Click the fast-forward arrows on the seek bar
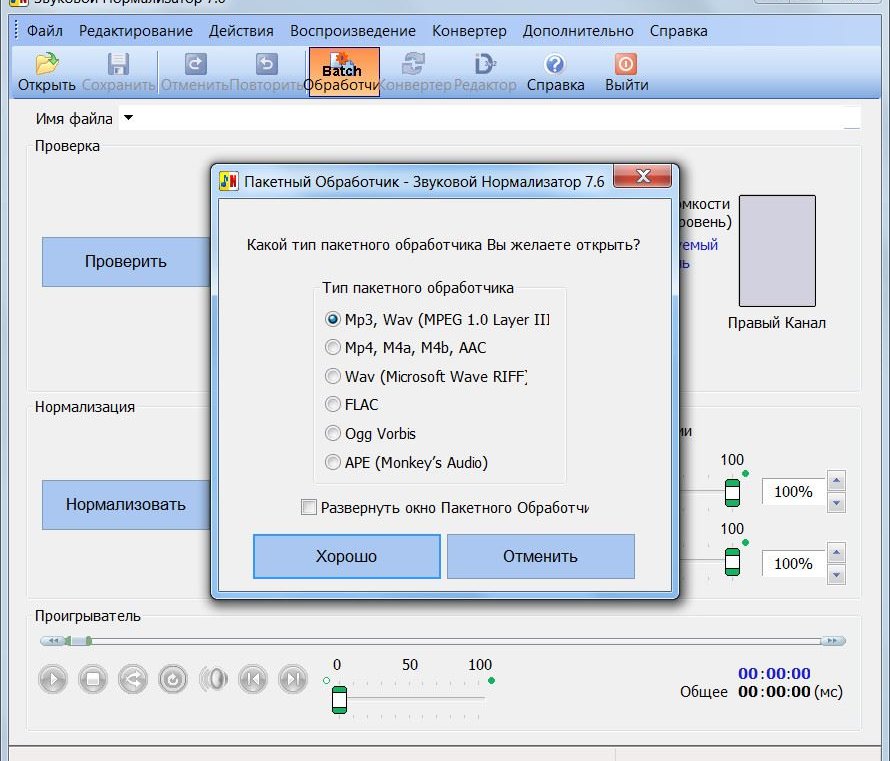This screenshot has width=890, height=761. click(x=833, y=641)
